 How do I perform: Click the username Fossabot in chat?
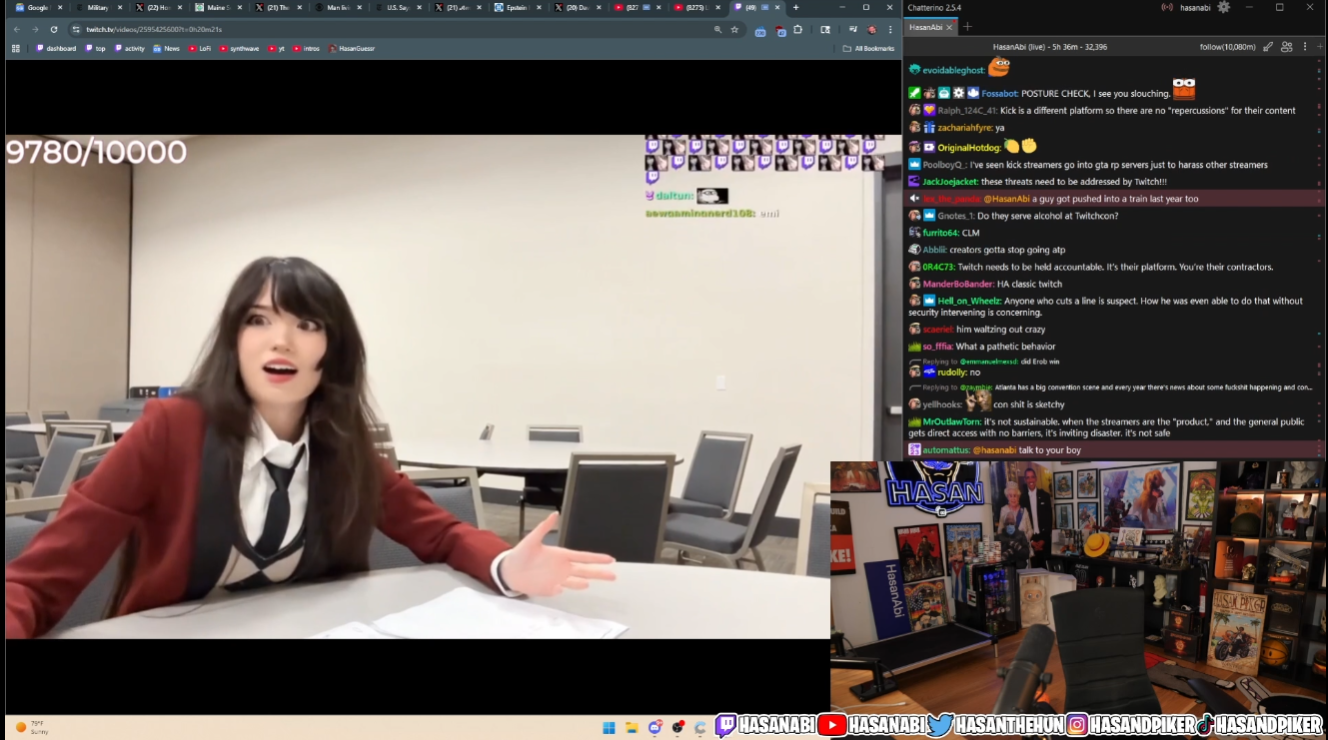(999, 94)
